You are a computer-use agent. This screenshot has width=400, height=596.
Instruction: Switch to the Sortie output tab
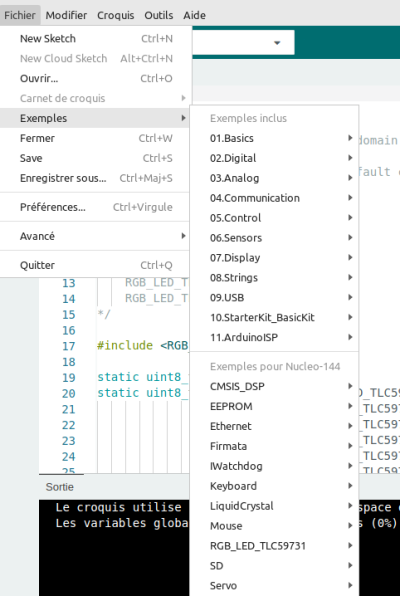[60, 487]
